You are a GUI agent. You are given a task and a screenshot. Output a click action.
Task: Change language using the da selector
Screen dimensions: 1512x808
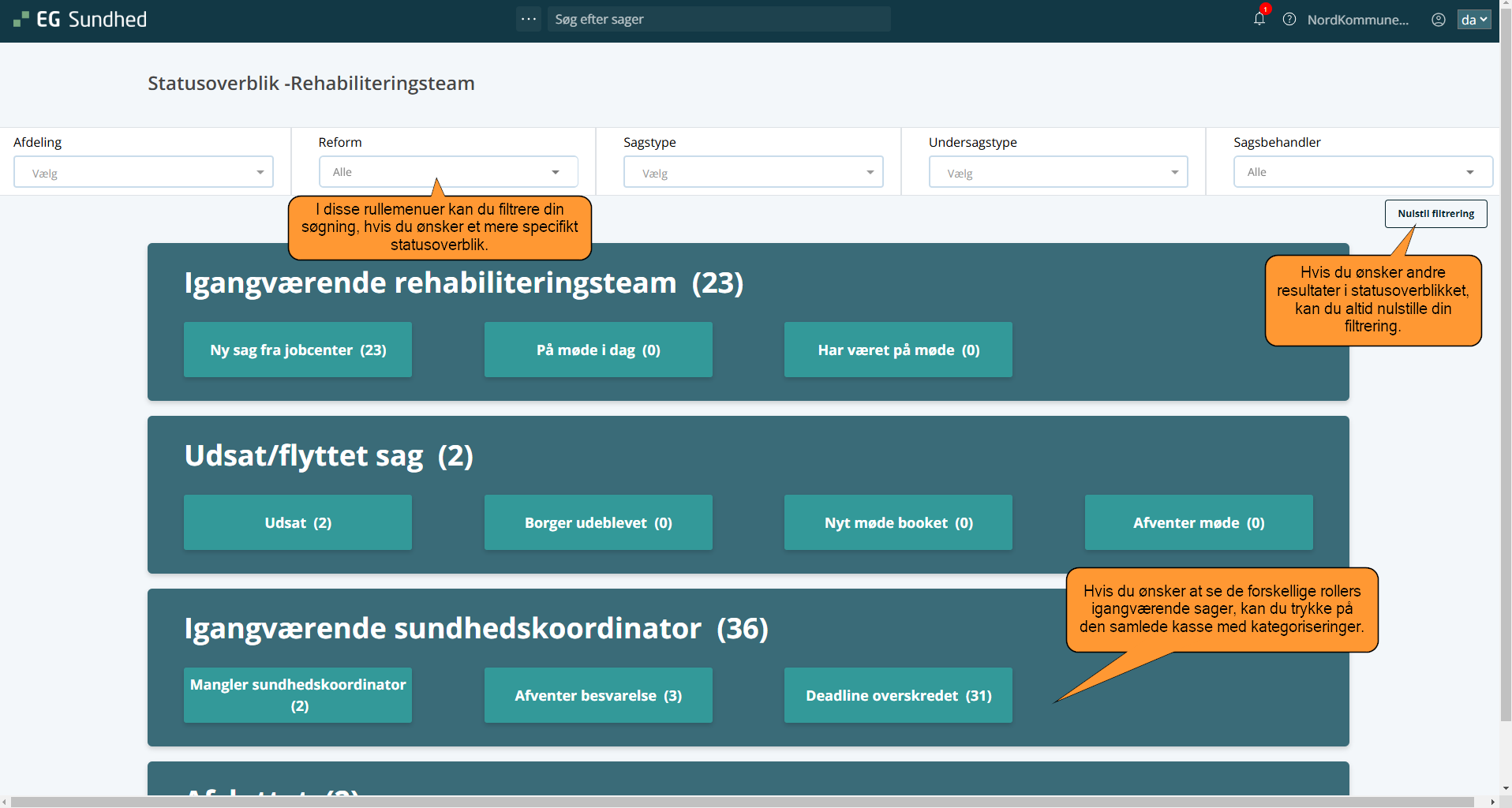[x=1473, y=20]
